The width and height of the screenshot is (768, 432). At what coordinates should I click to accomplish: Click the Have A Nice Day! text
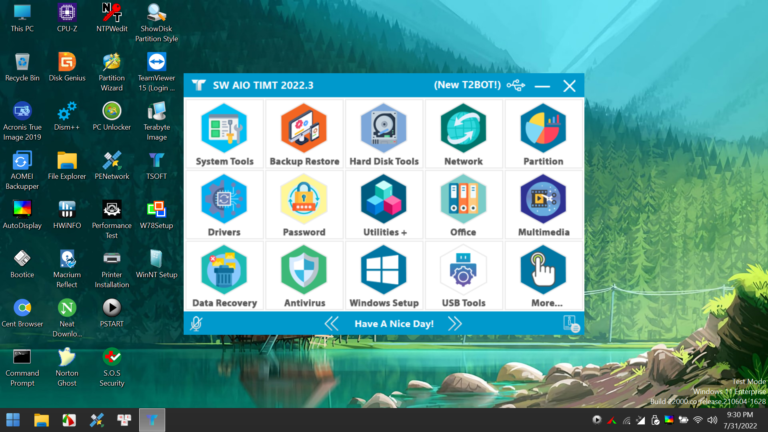click(x=394, y=324)
